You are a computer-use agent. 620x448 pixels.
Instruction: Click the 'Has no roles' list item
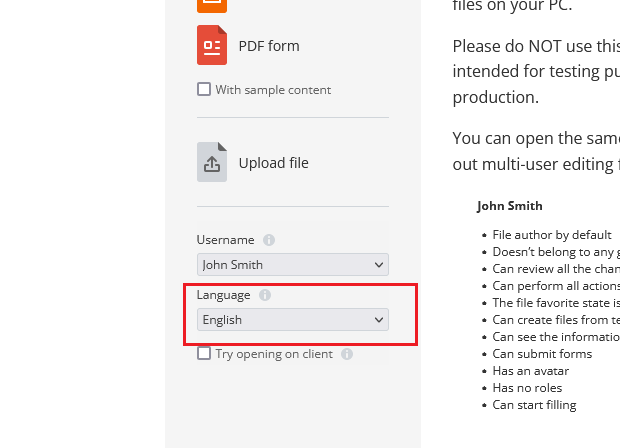pyautogui.click(x=527, y=388)
